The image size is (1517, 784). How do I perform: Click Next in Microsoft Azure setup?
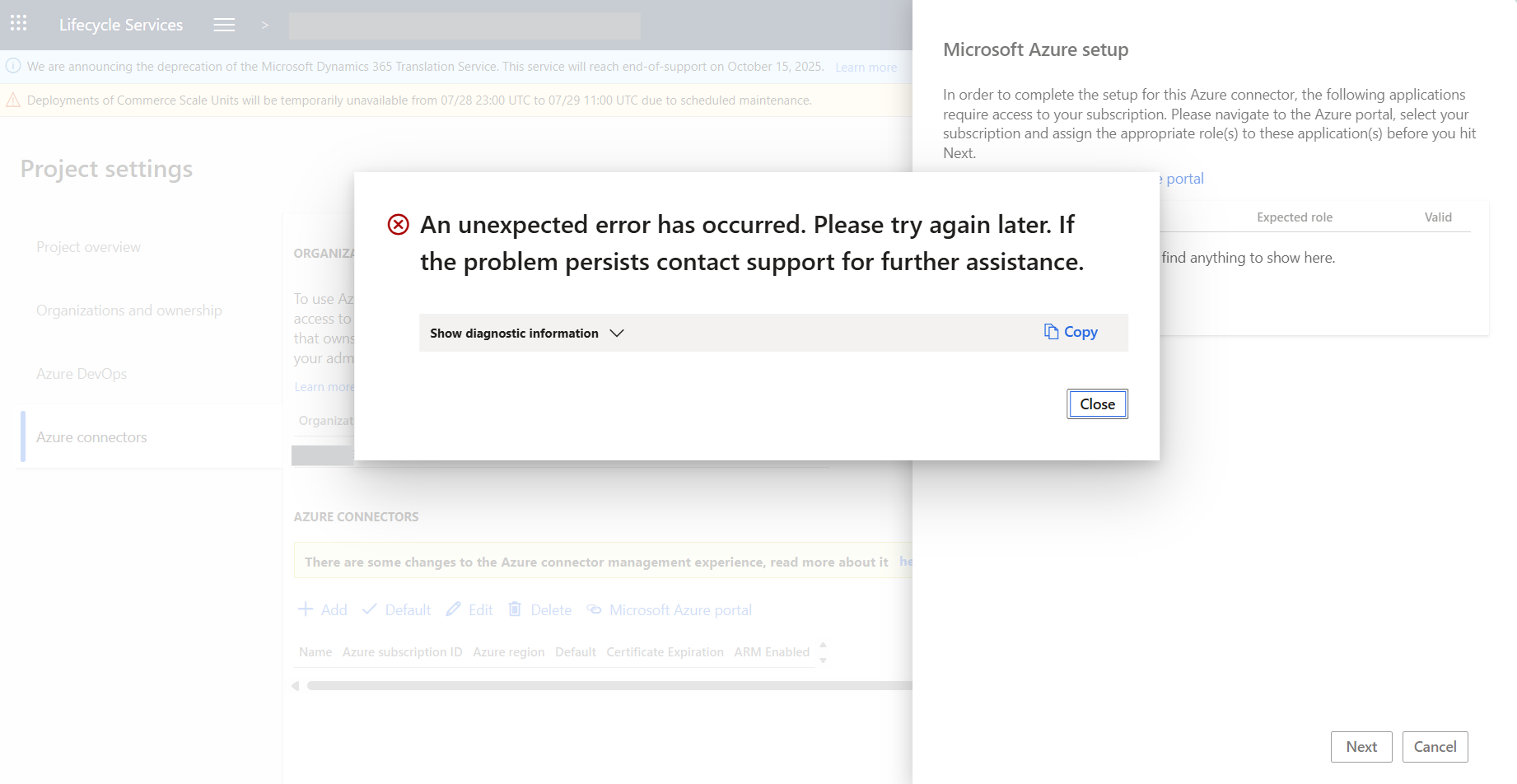coord(1361,746)
